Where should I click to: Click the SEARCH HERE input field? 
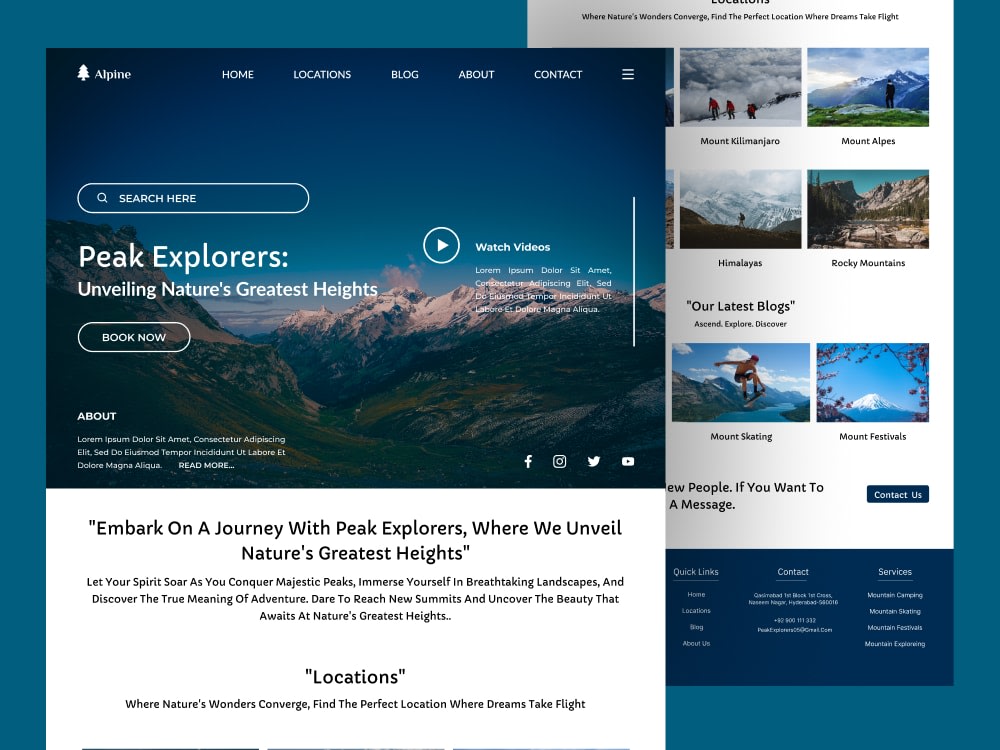tap(193, 198)
